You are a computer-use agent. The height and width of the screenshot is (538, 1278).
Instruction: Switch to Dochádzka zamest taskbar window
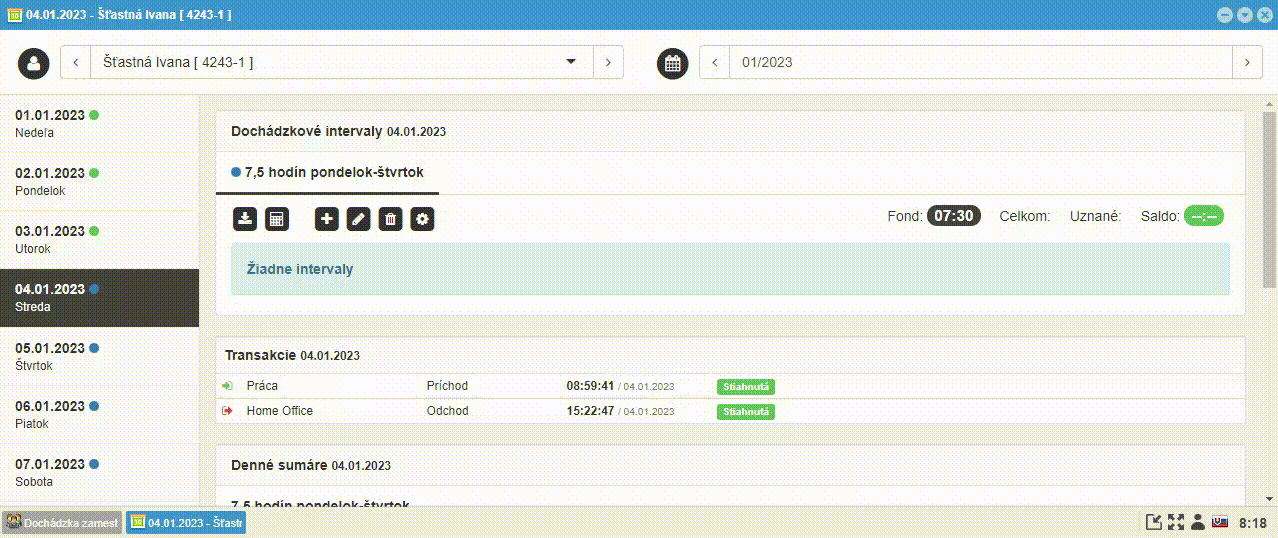point(62,522)
